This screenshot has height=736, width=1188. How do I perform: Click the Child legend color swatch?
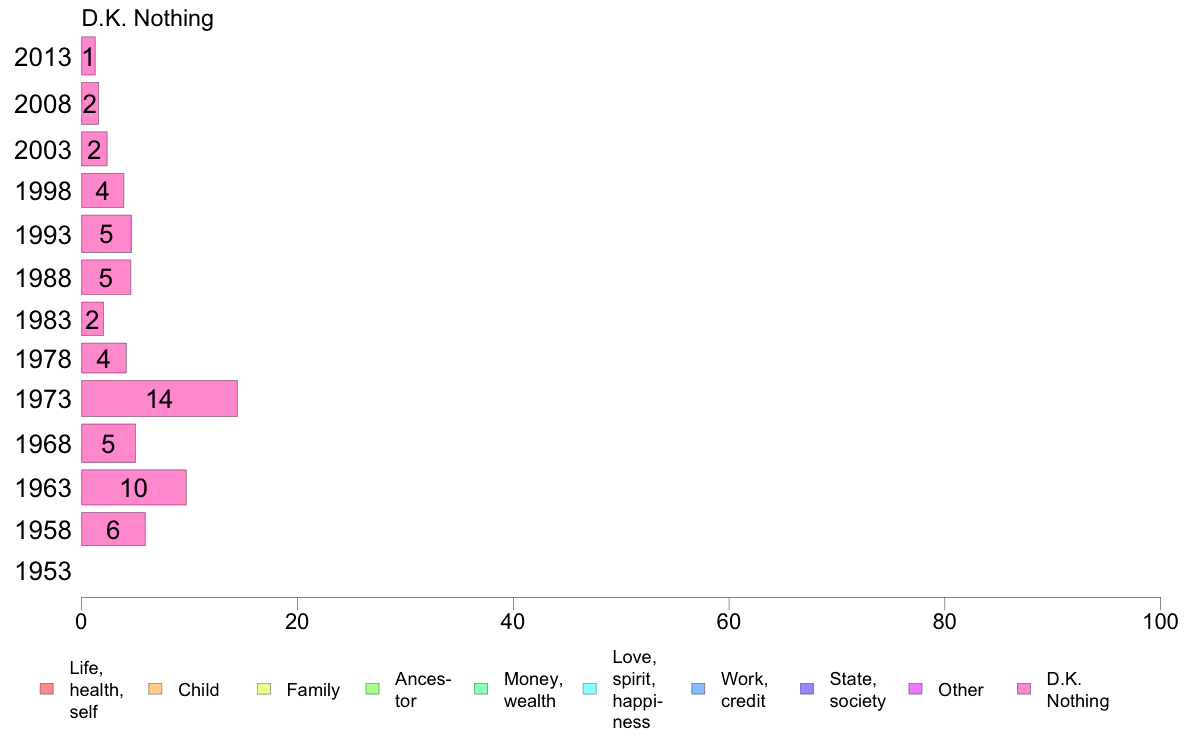click(155, 689)
